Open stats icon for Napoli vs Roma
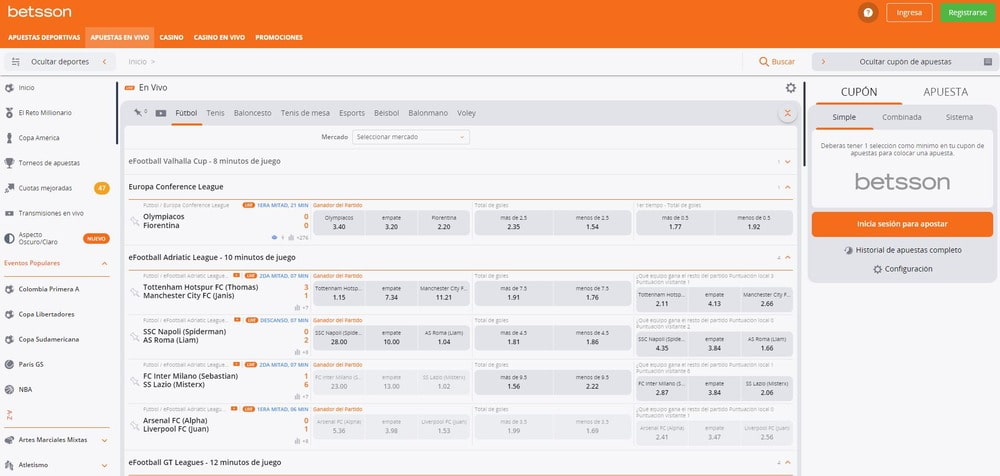This screenshot has width=1000, height=476. 297,352
